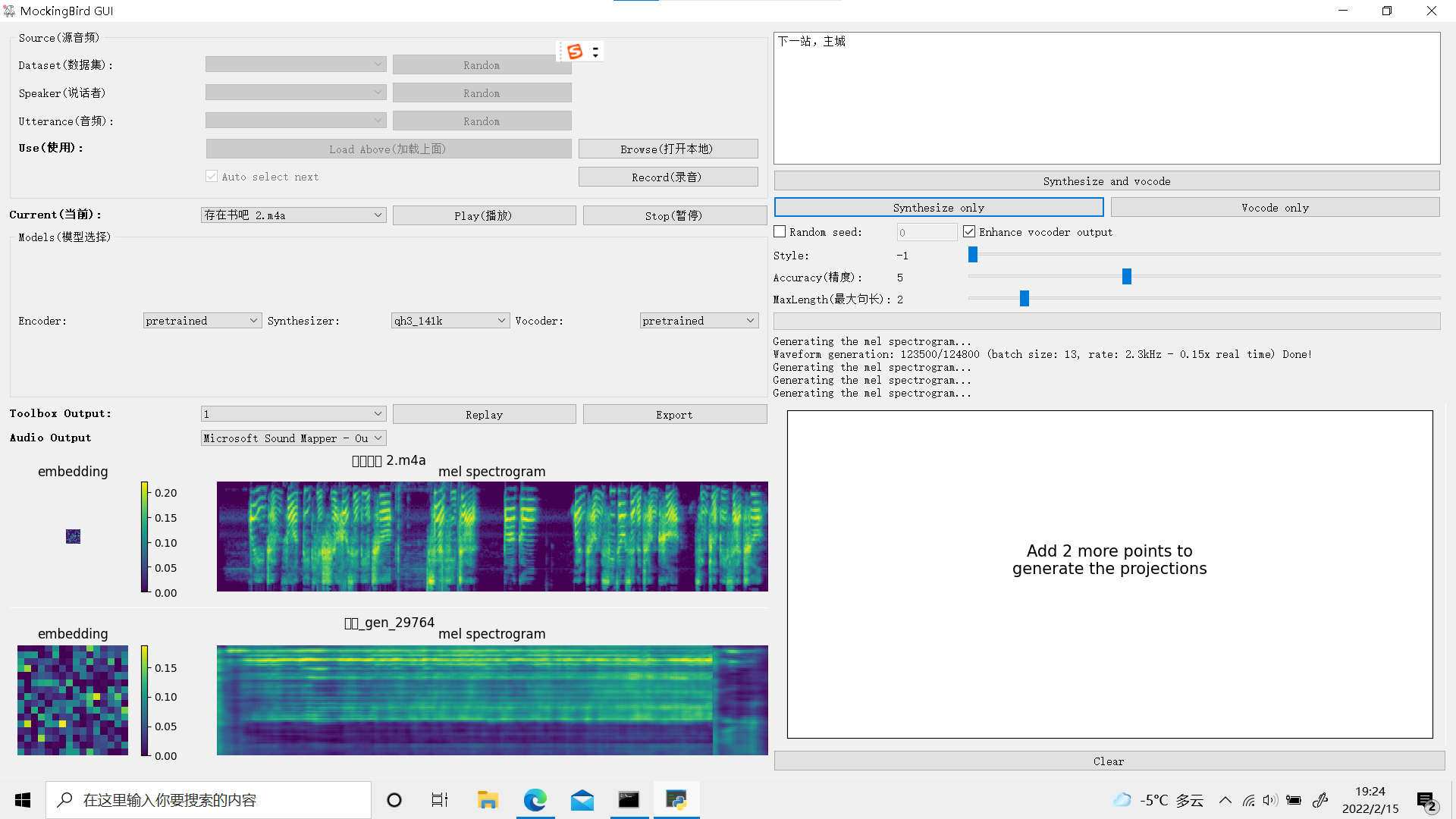The height and width of the screenshot is (819, 1456).
Task: Open network status tray icon
Action: click(1249, 800)
